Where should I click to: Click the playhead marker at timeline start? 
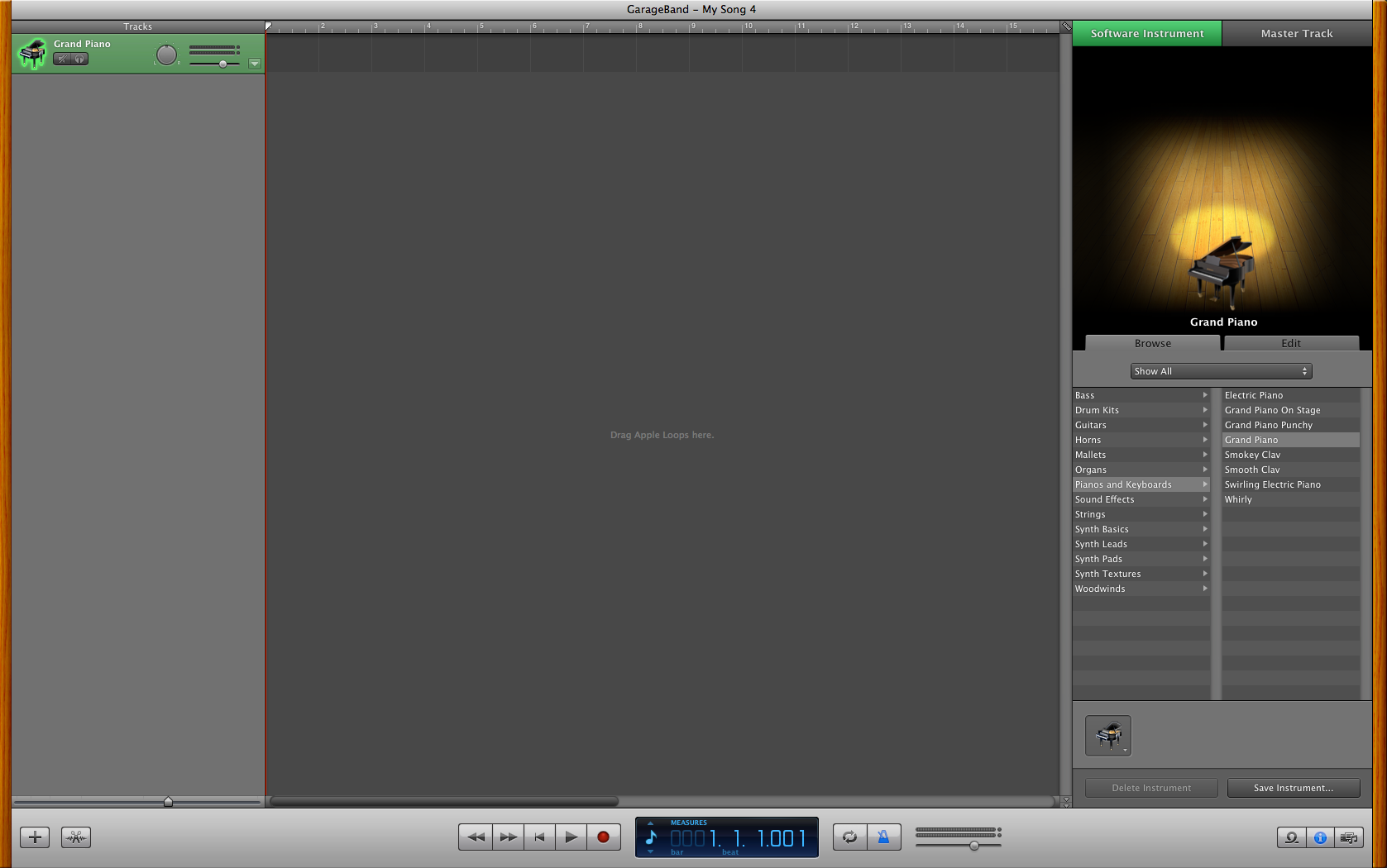[268, 26]
